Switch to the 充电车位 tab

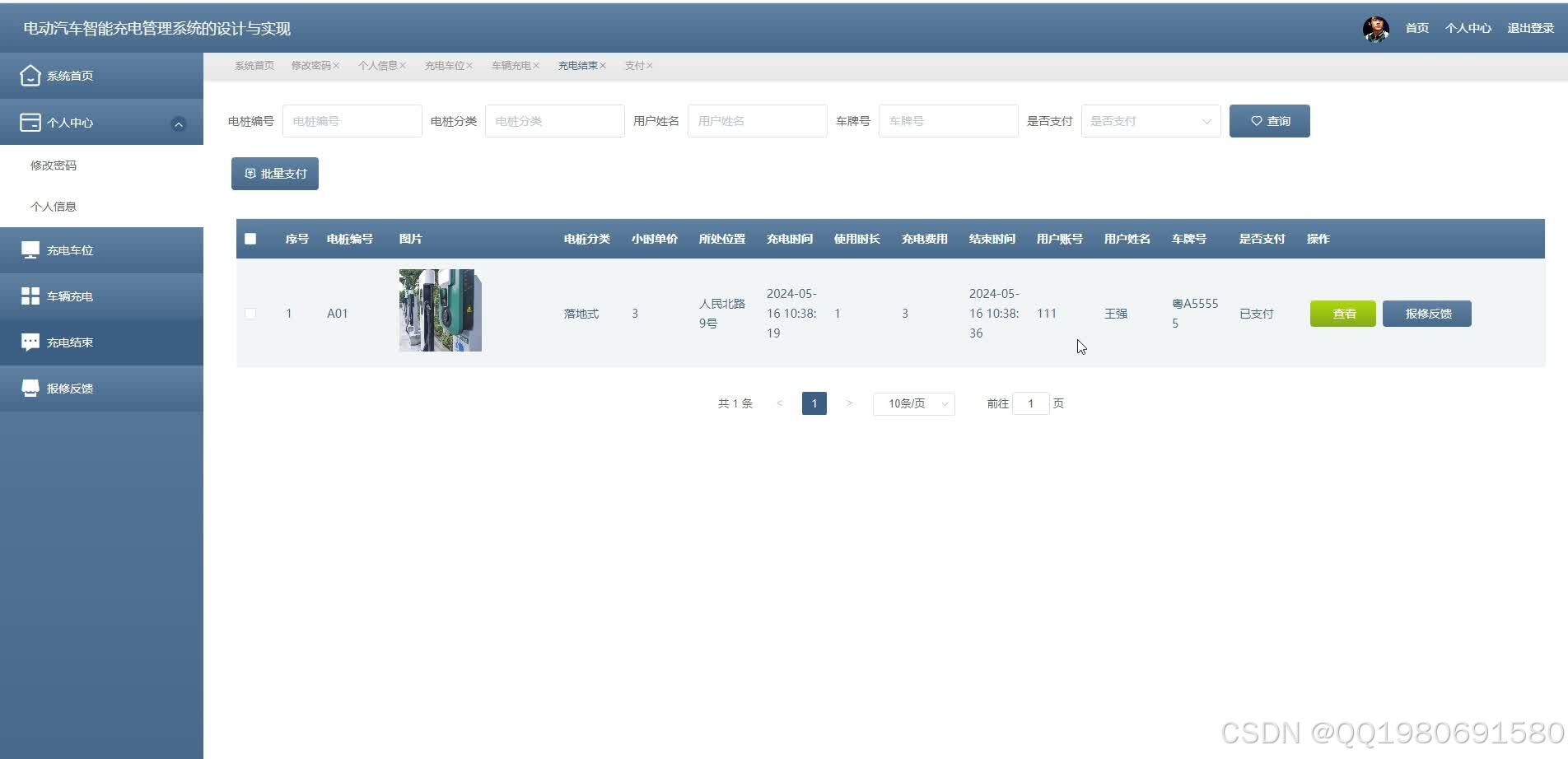click(x=445, y=66)
